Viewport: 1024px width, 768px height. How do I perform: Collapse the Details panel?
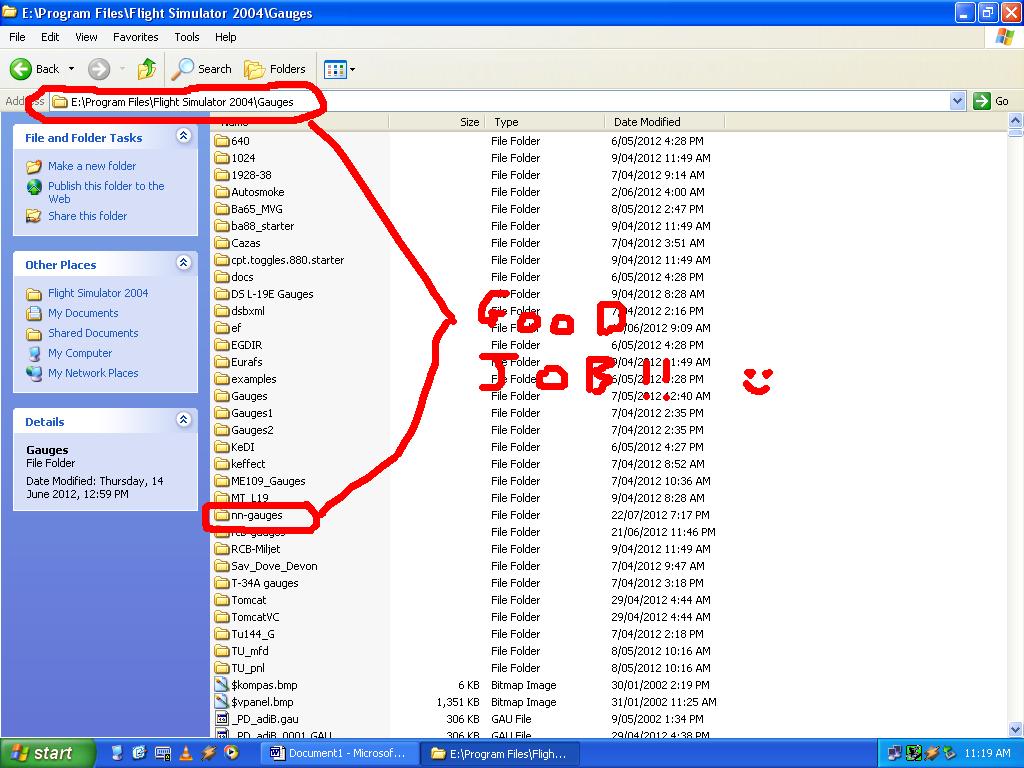tap(183, 420)
